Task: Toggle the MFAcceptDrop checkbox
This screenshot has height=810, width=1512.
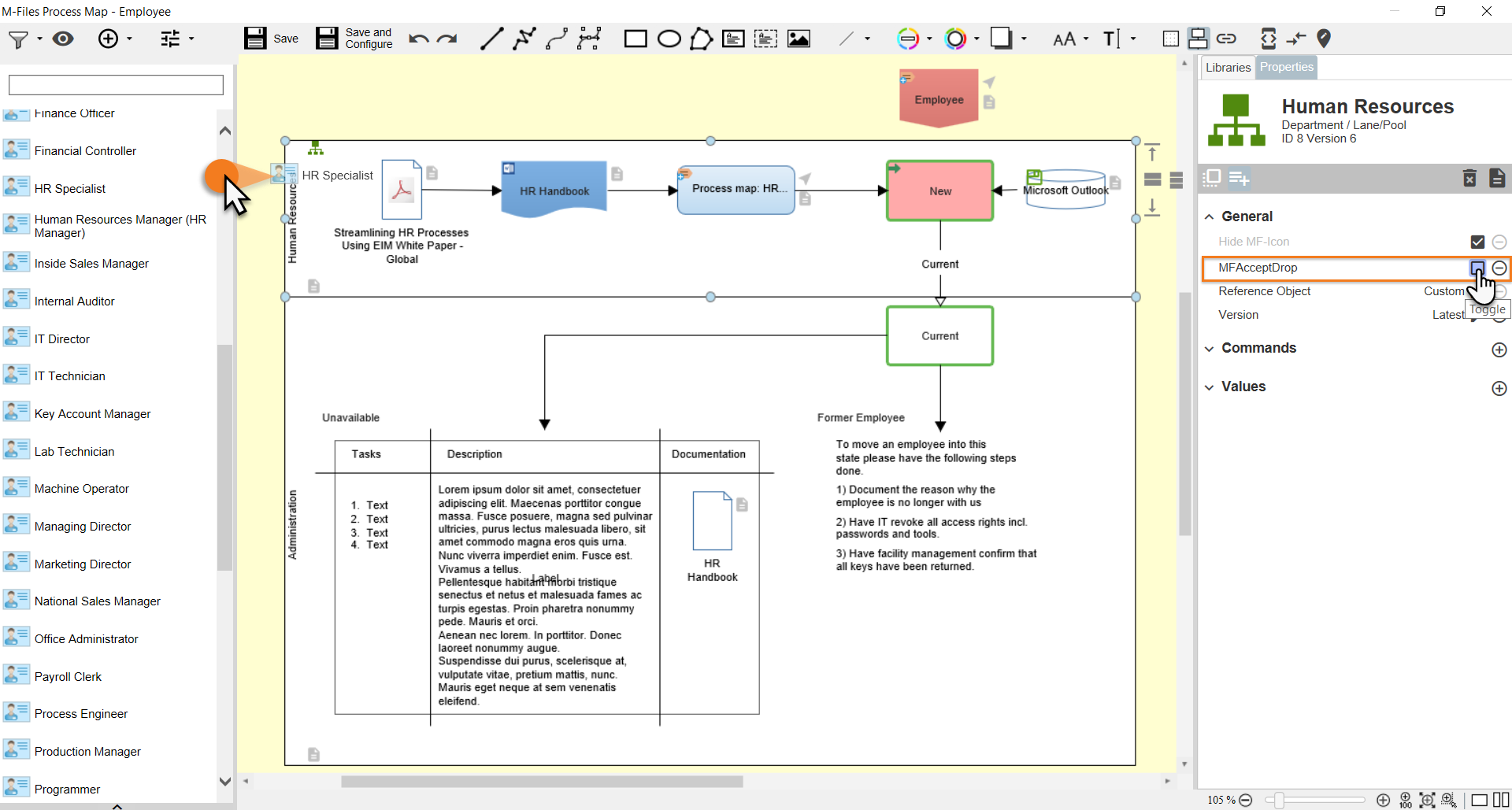Action: click(x=1477, y=268)
